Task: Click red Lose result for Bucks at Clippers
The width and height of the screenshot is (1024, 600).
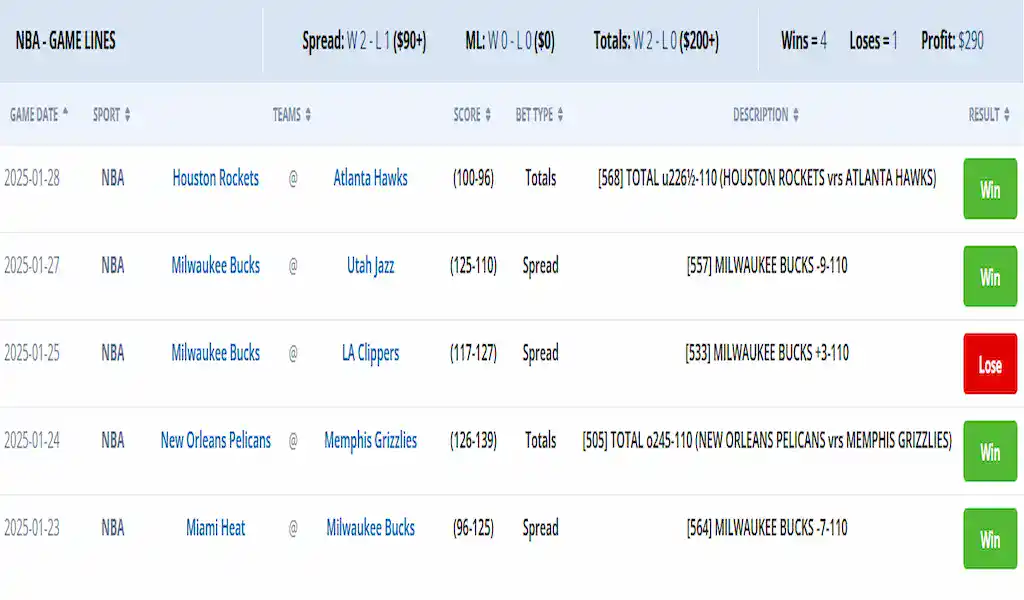Action: click(x=990, y=364)
